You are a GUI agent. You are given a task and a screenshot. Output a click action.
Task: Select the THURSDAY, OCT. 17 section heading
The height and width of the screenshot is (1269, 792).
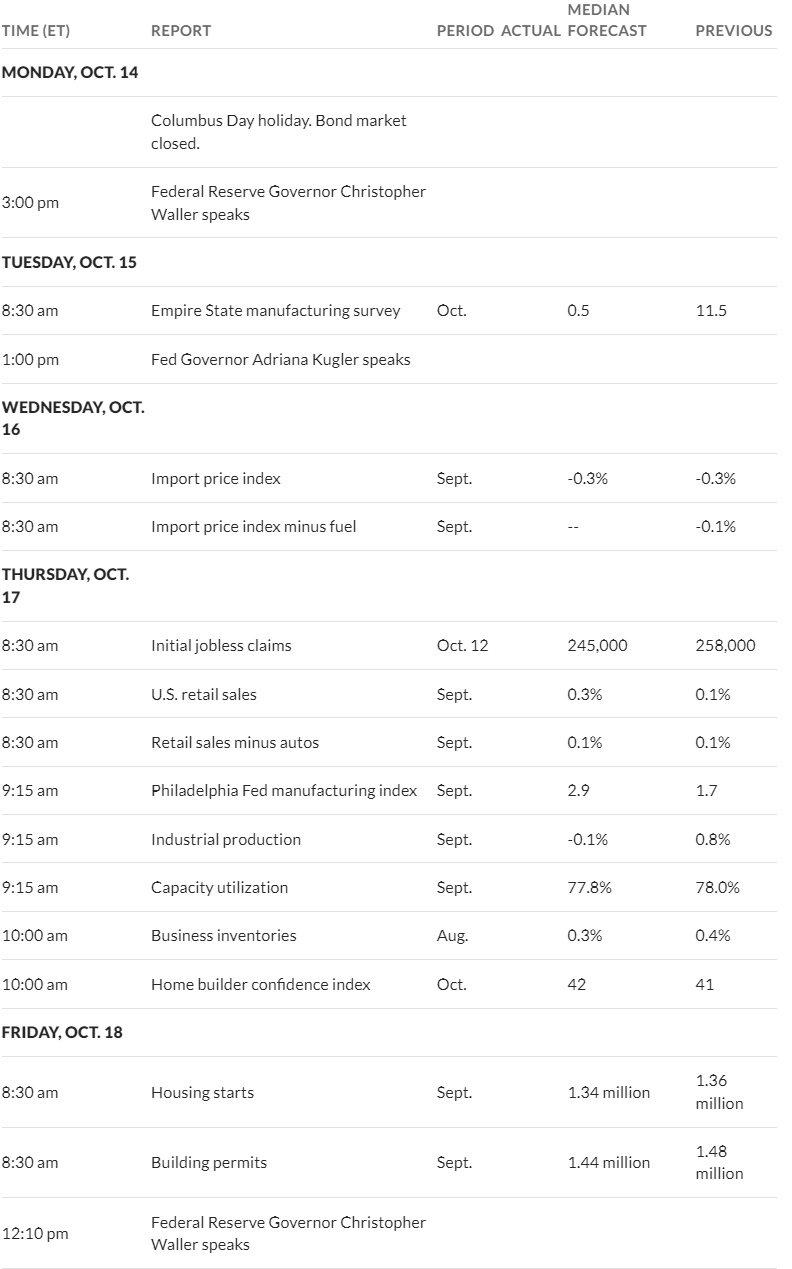coord(66,586)
